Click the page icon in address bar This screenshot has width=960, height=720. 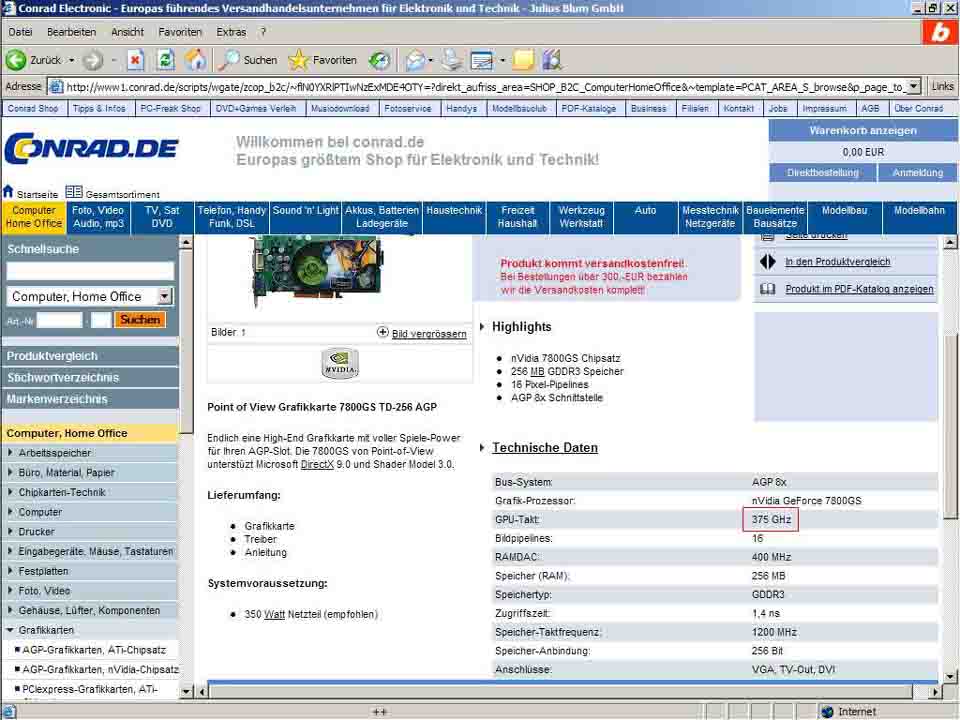(x=56, y=87)
